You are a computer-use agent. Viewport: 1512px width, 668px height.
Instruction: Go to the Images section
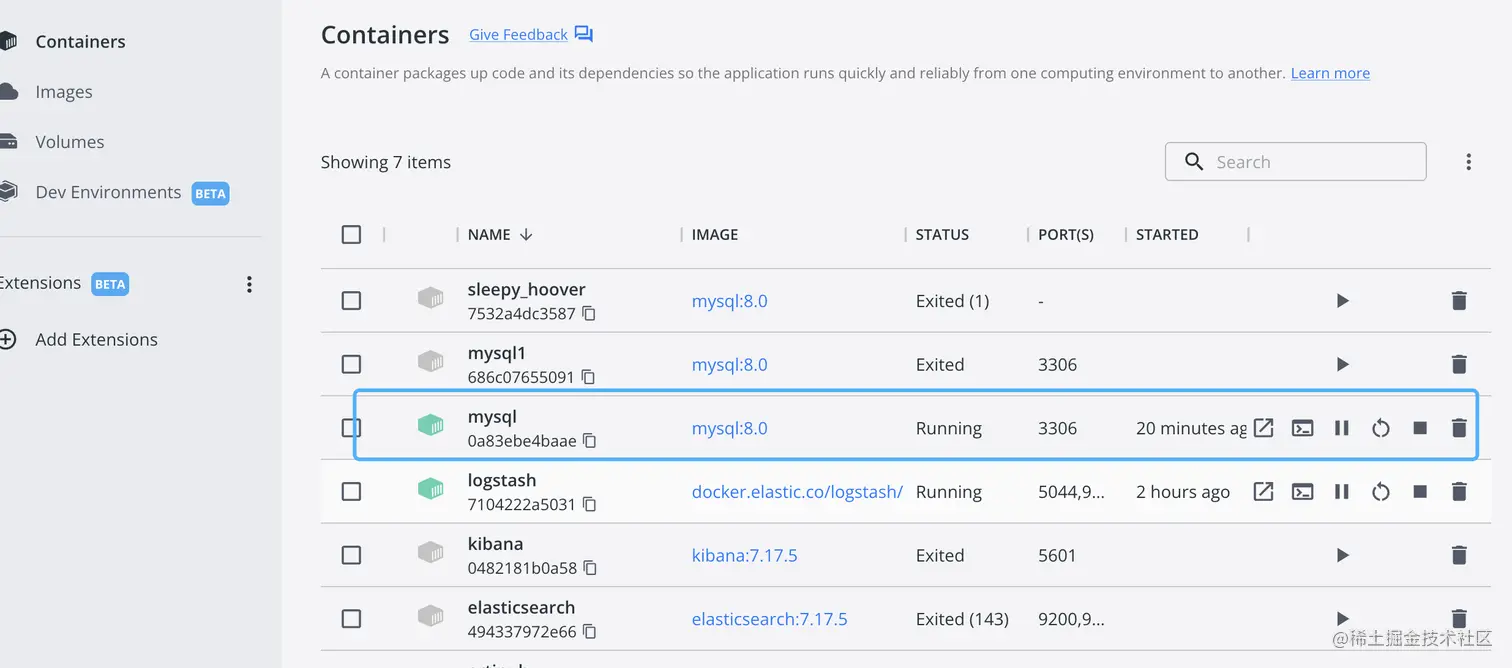pos(64,92)
